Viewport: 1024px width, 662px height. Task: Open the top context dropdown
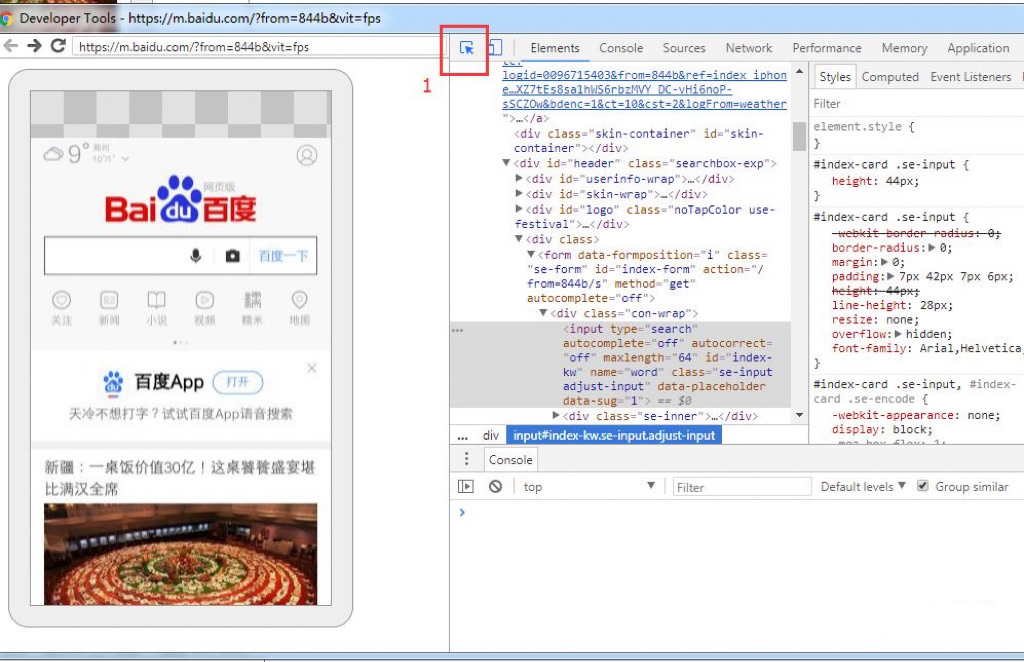point(588,486)
